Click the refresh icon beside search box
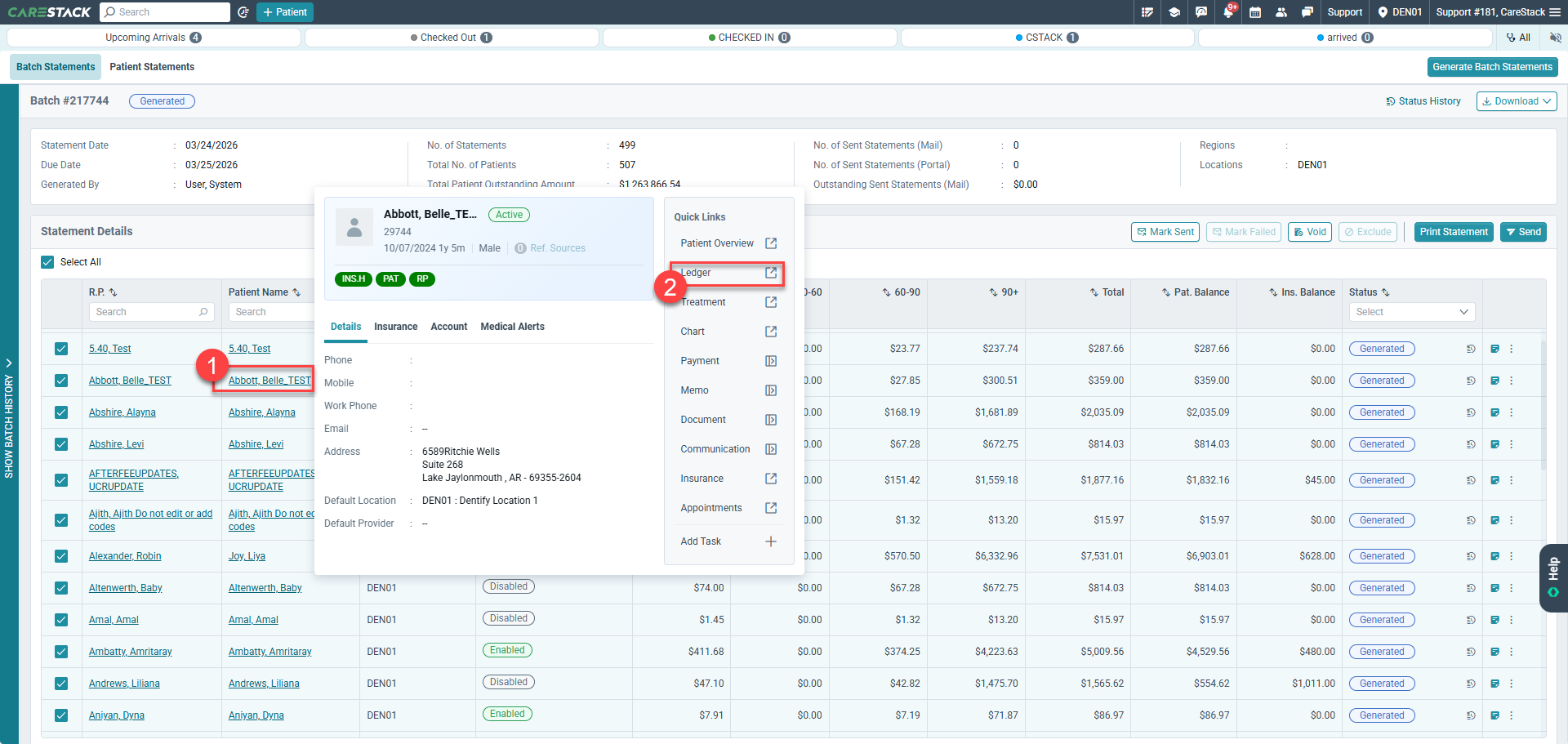The image size is (1568, 744). [x=243, y=12]
